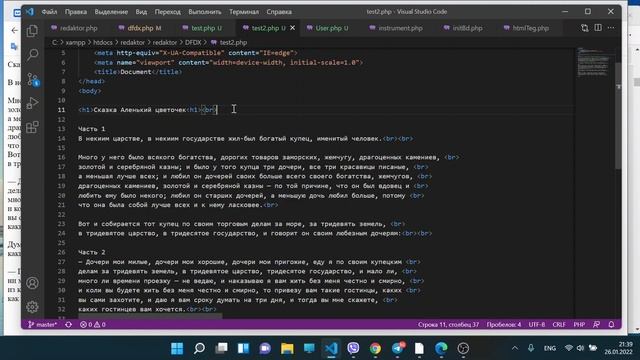Open the Выделение menu
Image resolution: width=640 pixels, height=360 pixels.
[x=111, y=12]
